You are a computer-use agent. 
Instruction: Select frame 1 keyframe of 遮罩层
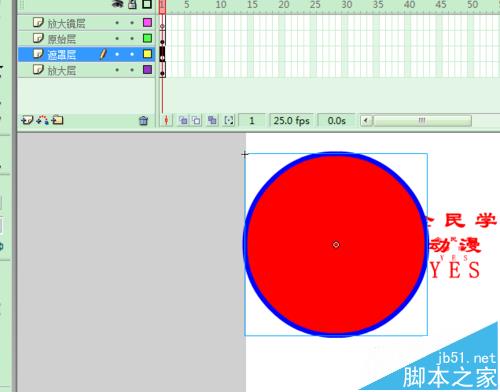coord(162,54)
